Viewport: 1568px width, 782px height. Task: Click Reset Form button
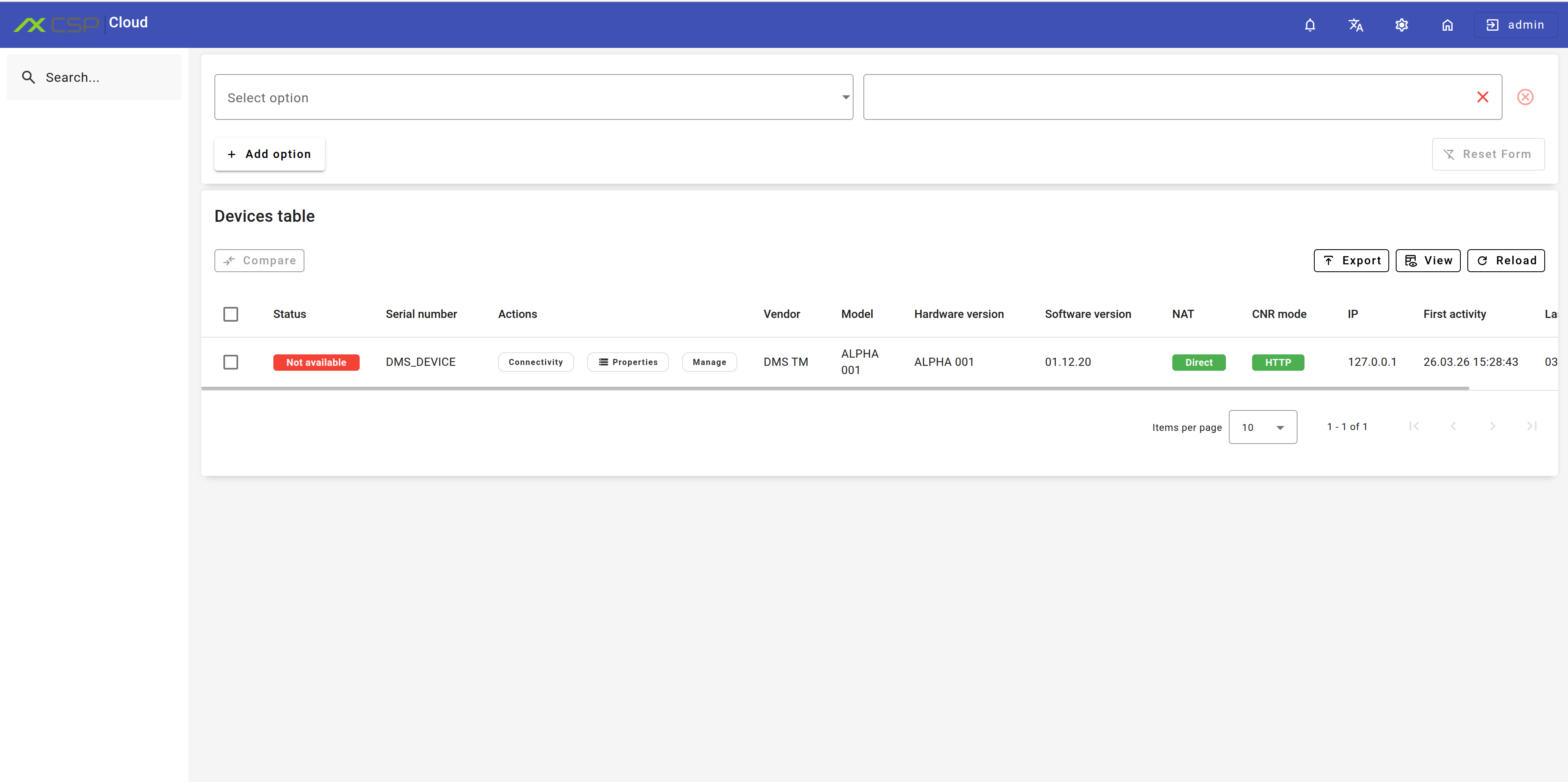1488,155
